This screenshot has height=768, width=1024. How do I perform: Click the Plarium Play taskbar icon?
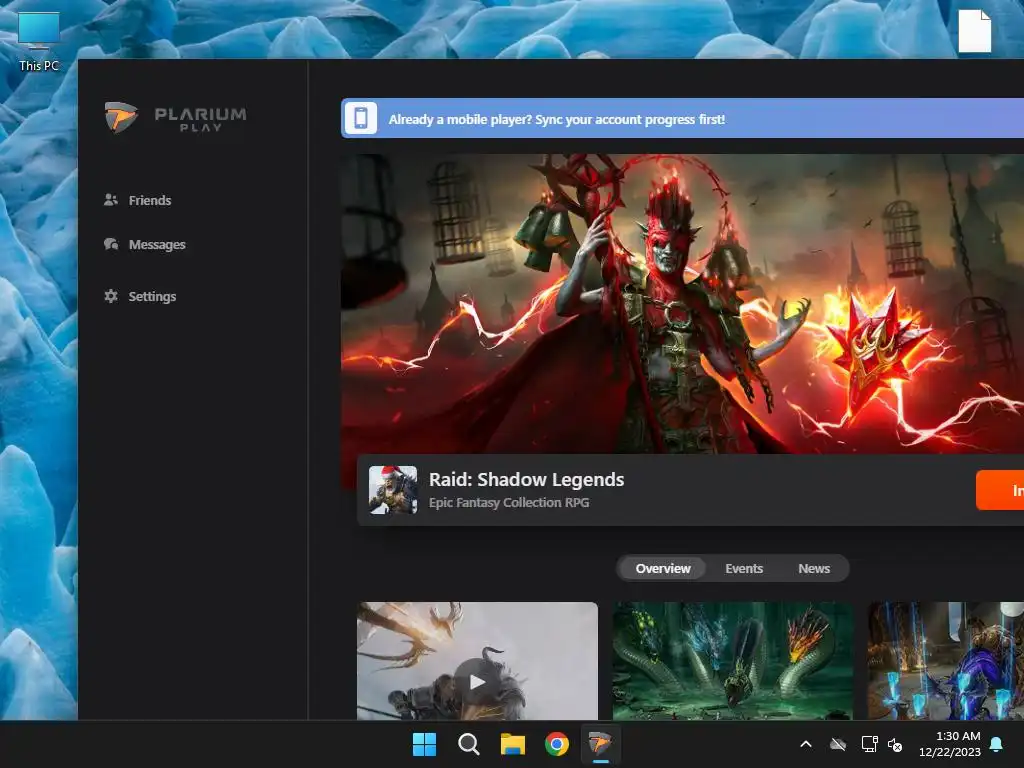(600, 744)
